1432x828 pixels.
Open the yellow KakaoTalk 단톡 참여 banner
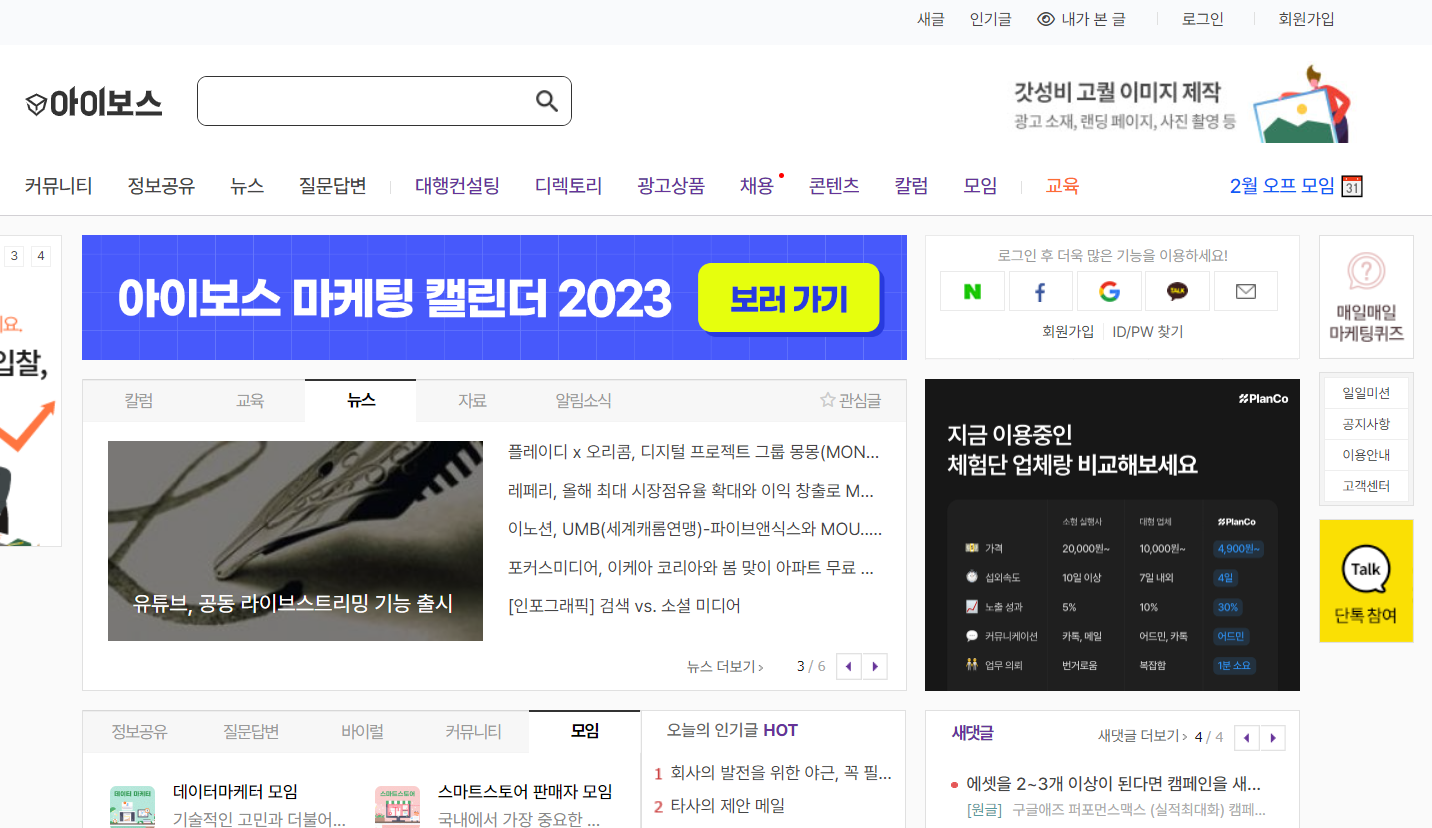point(1366,580)
